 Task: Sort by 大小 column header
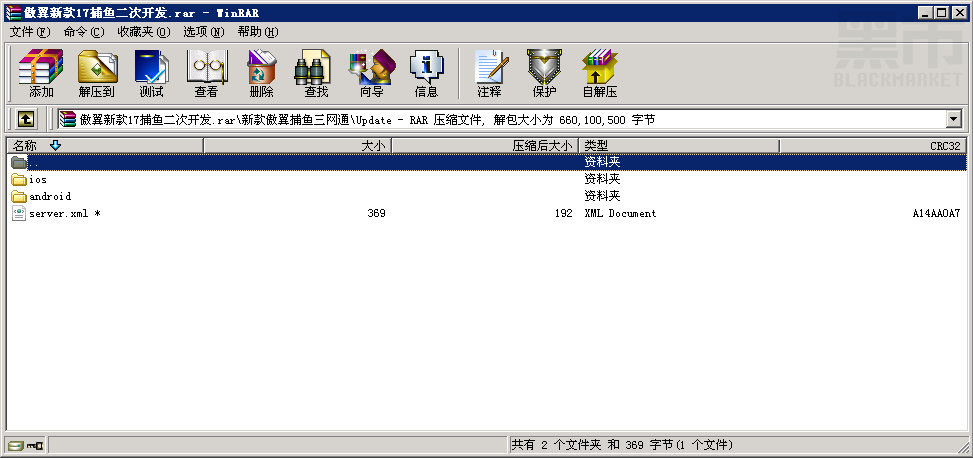tap(298, 146)
